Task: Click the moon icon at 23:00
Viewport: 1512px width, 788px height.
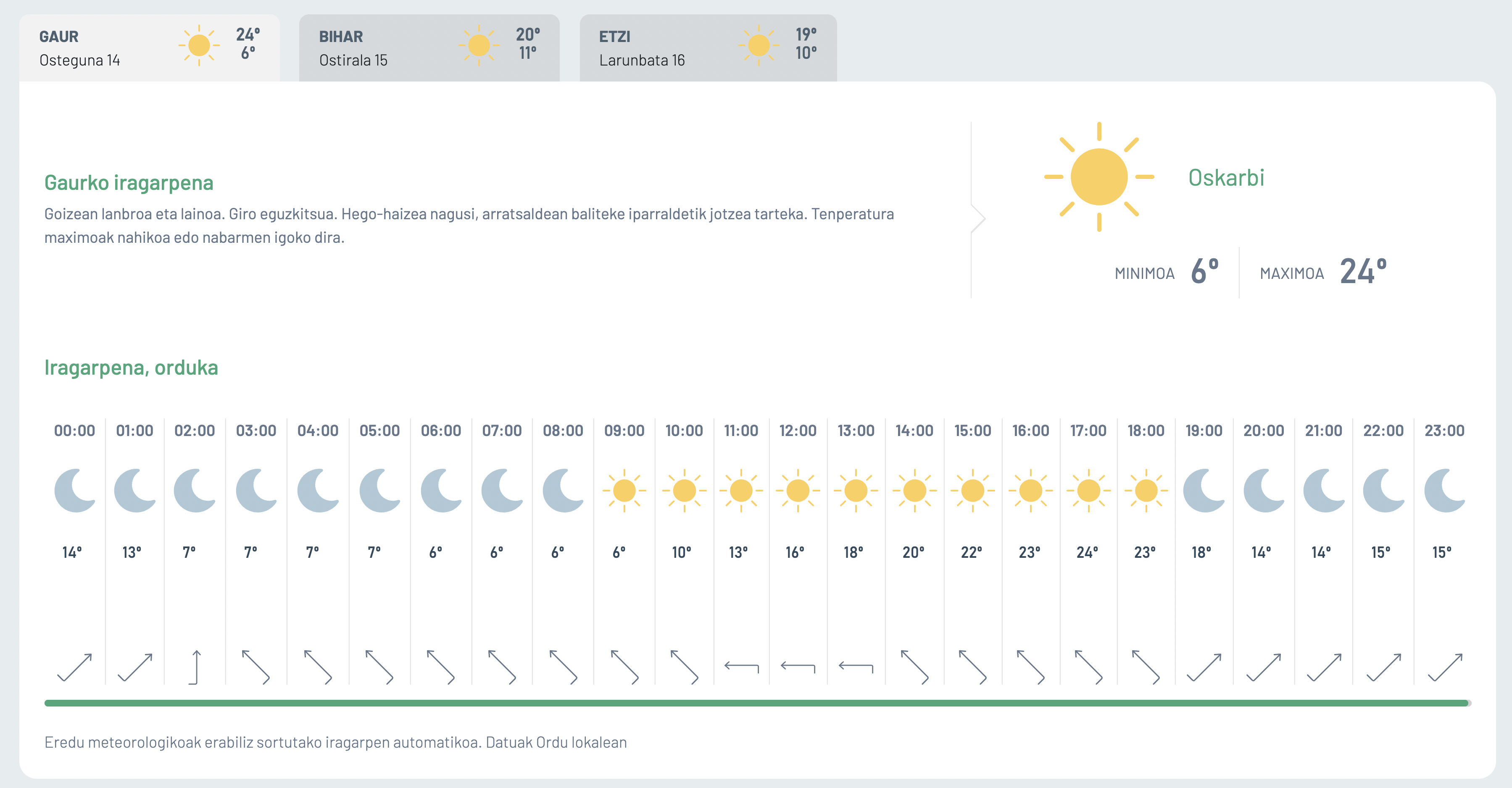Action: pos(1445,491)
